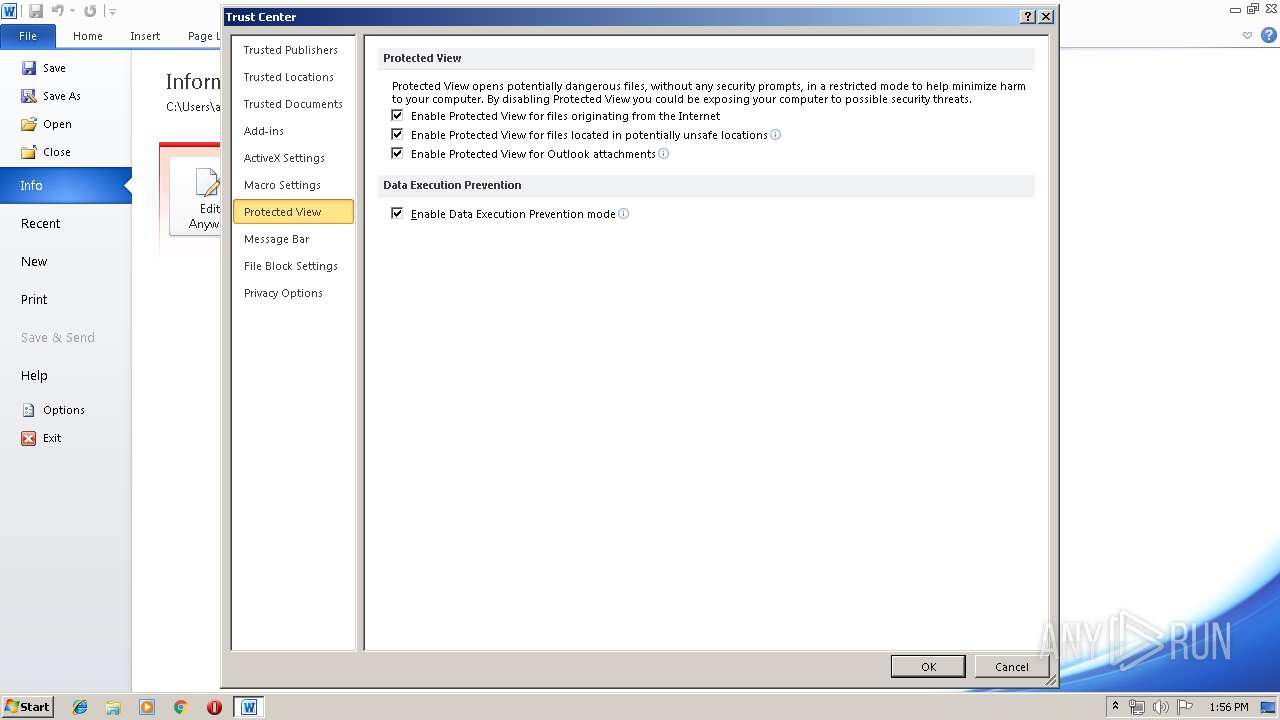
Task: Launch Internet Explorer from taskbar
Action: [80, 707]
